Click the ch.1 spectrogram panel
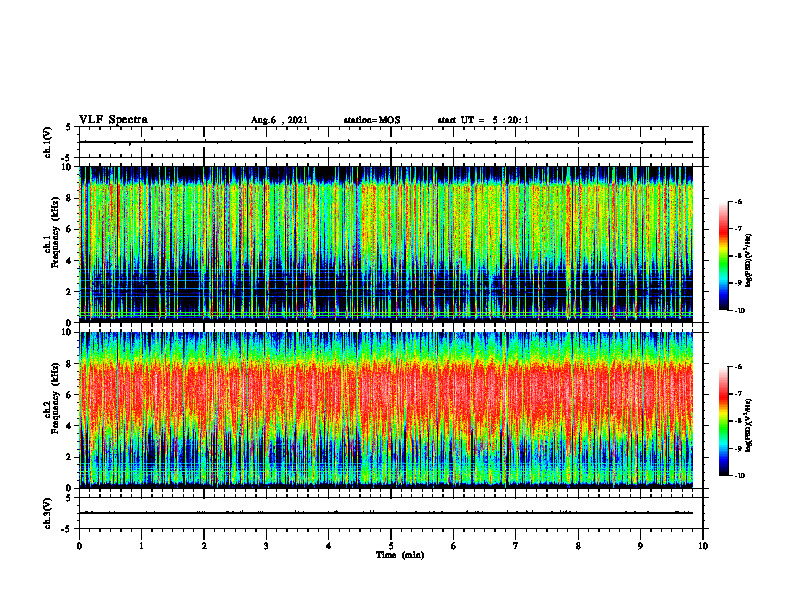This screenshot has height=612, width=792. (386, 244)
